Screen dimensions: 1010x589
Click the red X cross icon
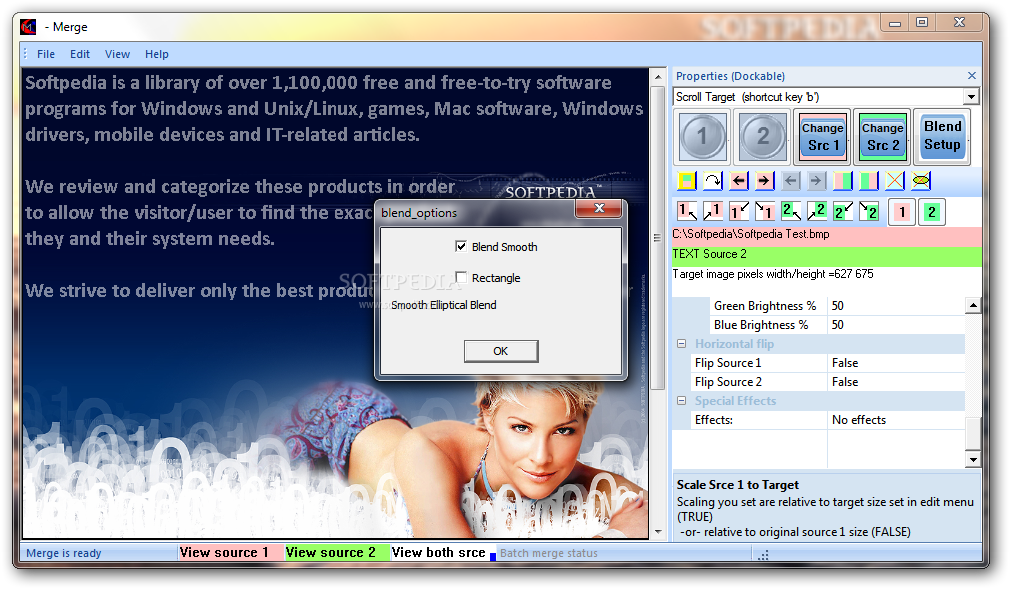coord(895,181)
